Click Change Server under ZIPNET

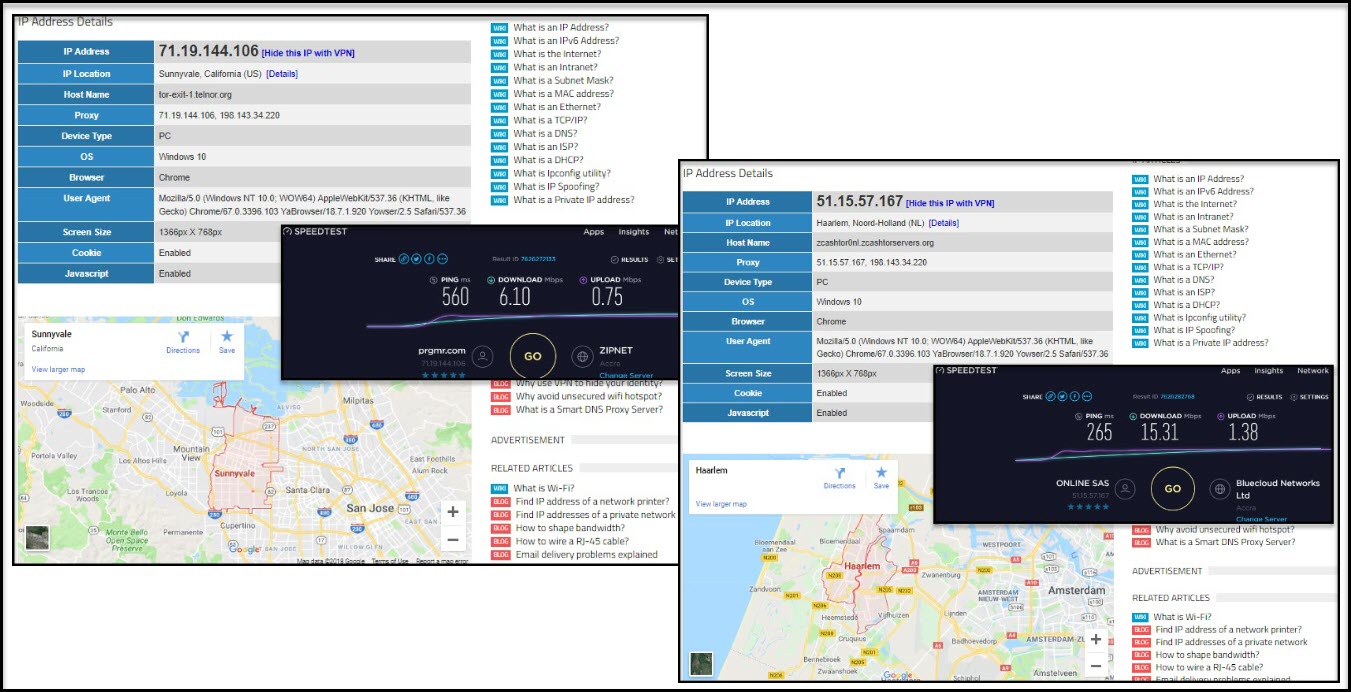click(626, 376)
